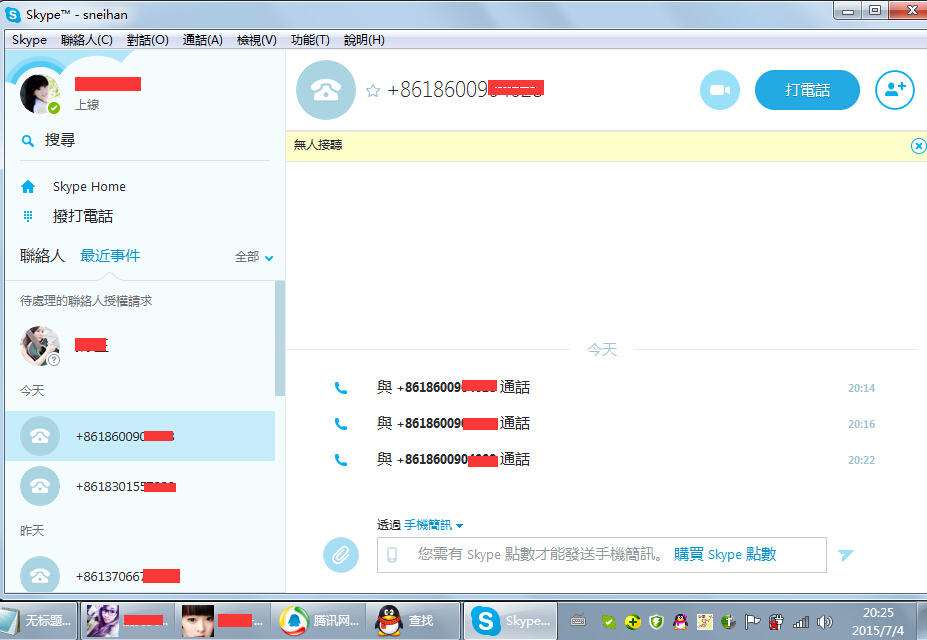The width and height of the screenshot is (927, 640).
Task: Click the sidebar recent list scrollbar
Action: click(280, 338)
